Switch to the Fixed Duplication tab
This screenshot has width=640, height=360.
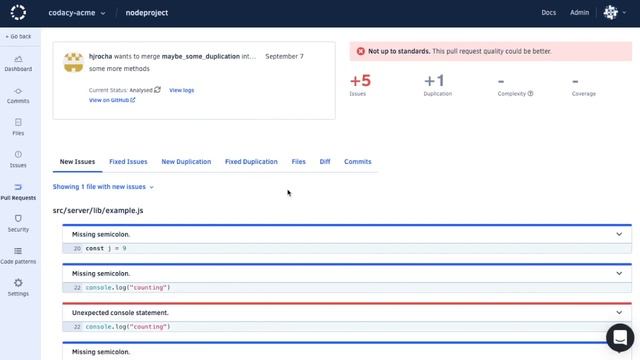click(251, 162)
